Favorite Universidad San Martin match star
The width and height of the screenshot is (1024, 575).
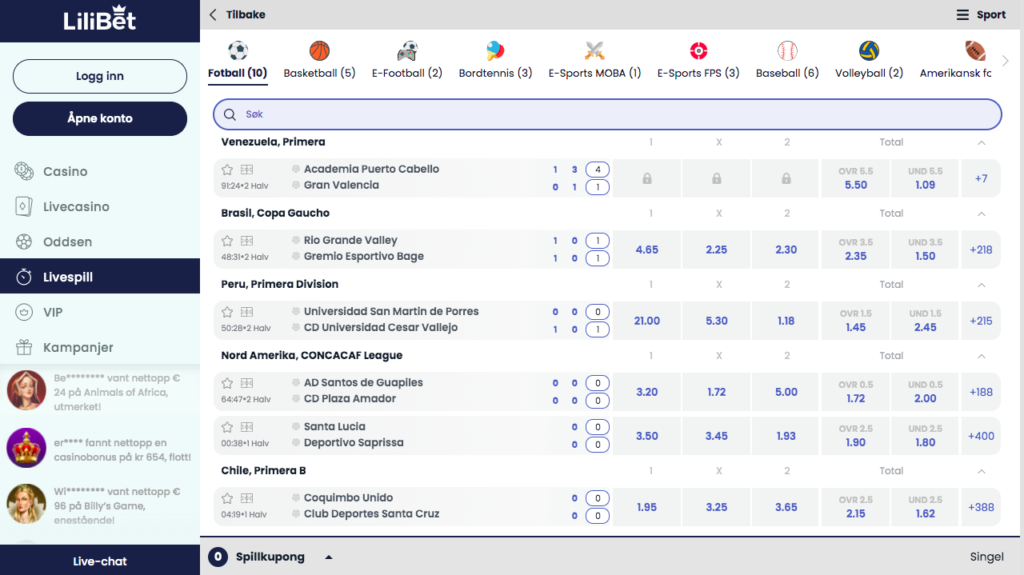[x=227, y=312]
